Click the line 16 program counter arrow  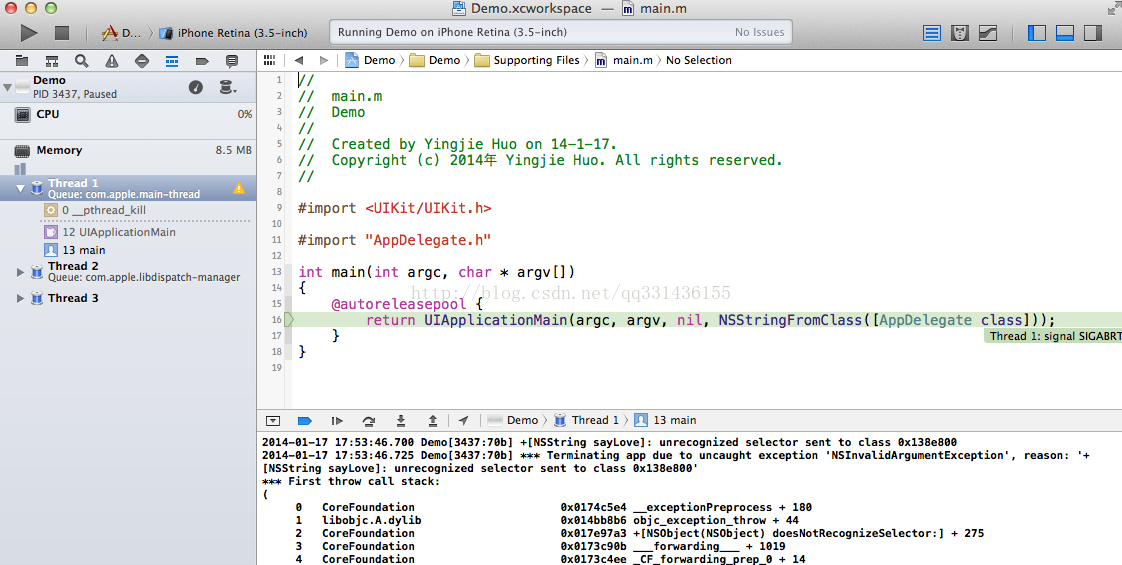pos(289,320)
